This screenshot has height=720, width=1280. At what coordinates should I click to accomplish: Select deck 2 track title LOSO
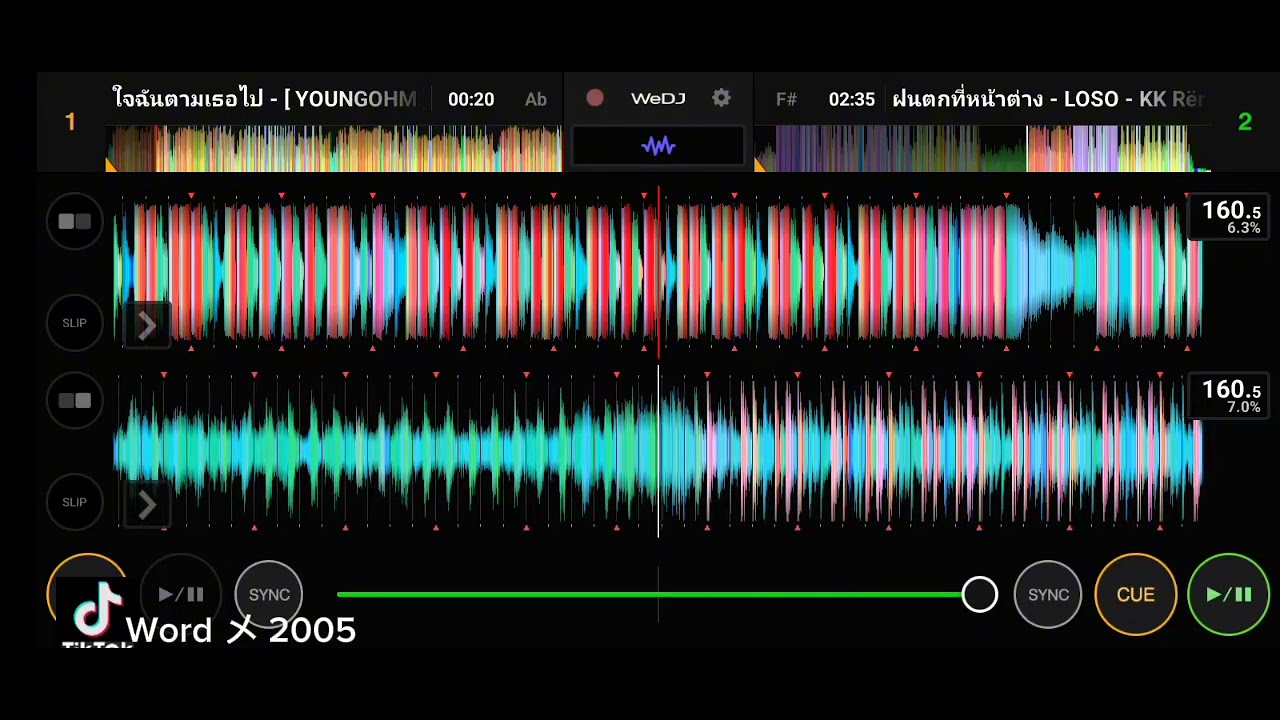(x=1048, y=99)
